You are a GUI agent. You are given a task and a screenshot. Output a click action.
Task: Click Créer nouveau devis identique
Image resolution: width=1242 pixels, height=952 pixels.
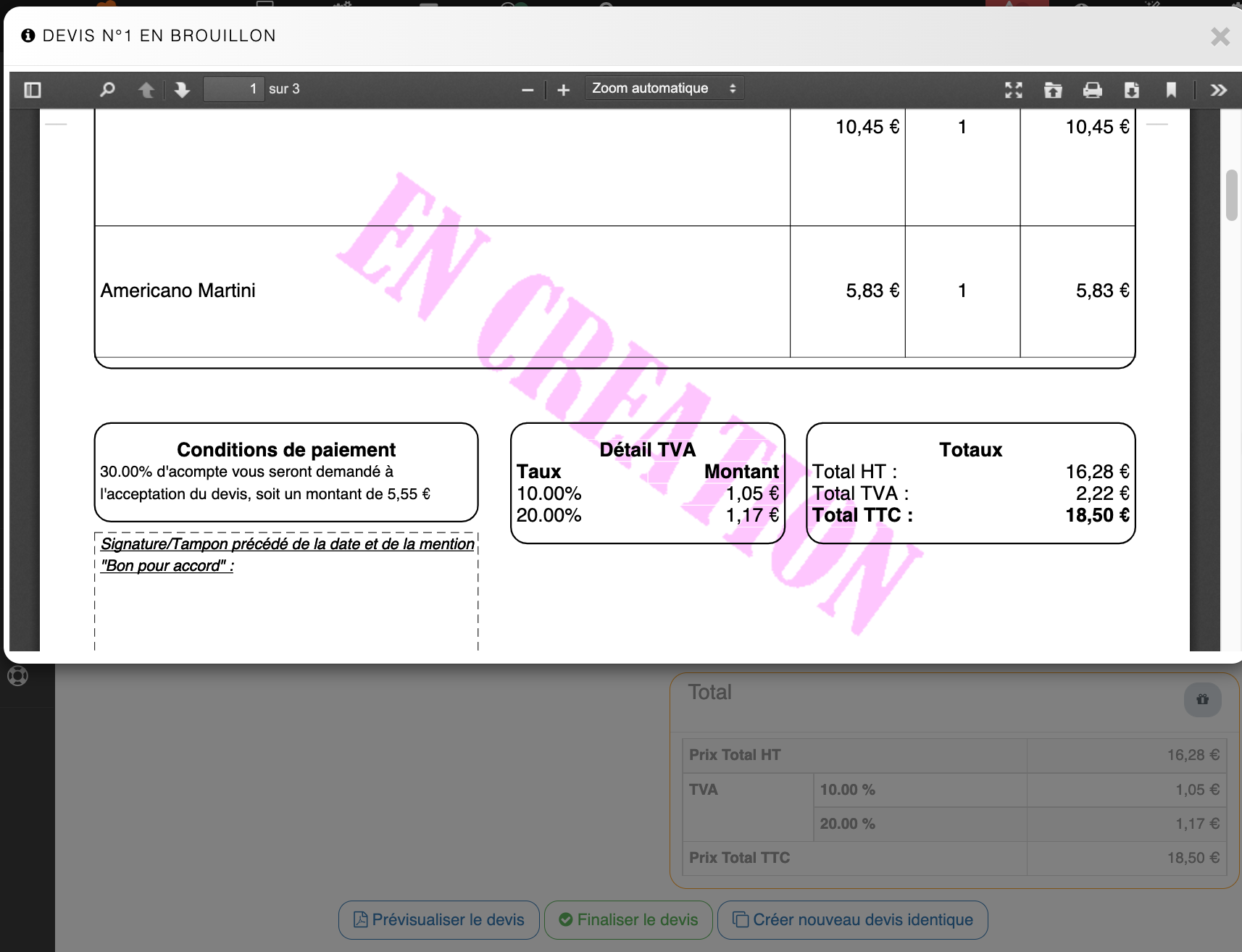(852, 919)
